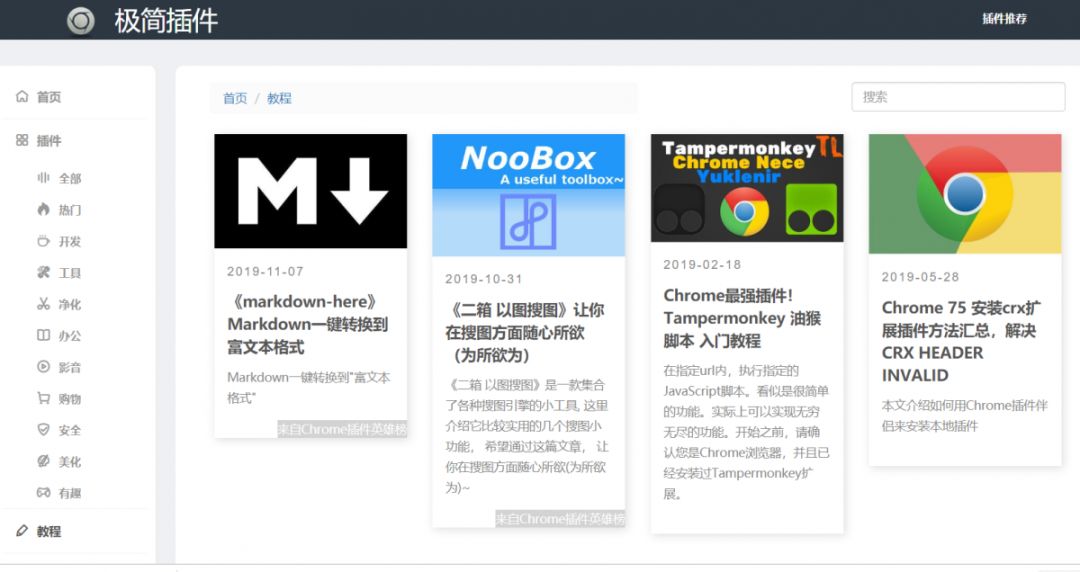1080x572 pixels.
Task: Choose the 安全 category label
Action: [x=70, y=430]
